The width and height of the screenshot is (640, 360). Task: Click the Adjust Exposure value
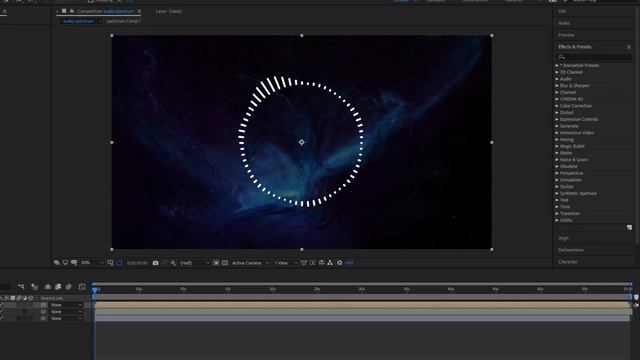coord(349,263)
